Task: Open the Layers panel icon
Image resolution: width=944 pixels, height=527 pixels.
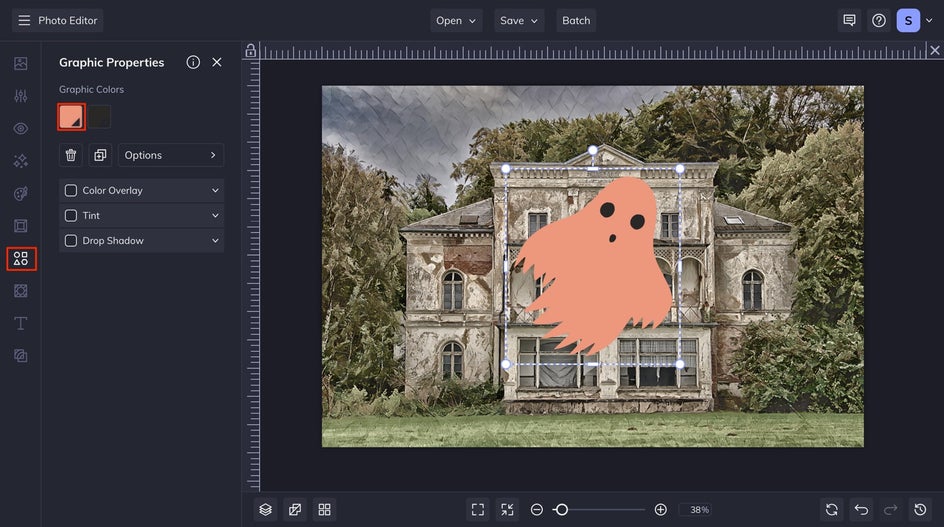Action: (265, 509)
